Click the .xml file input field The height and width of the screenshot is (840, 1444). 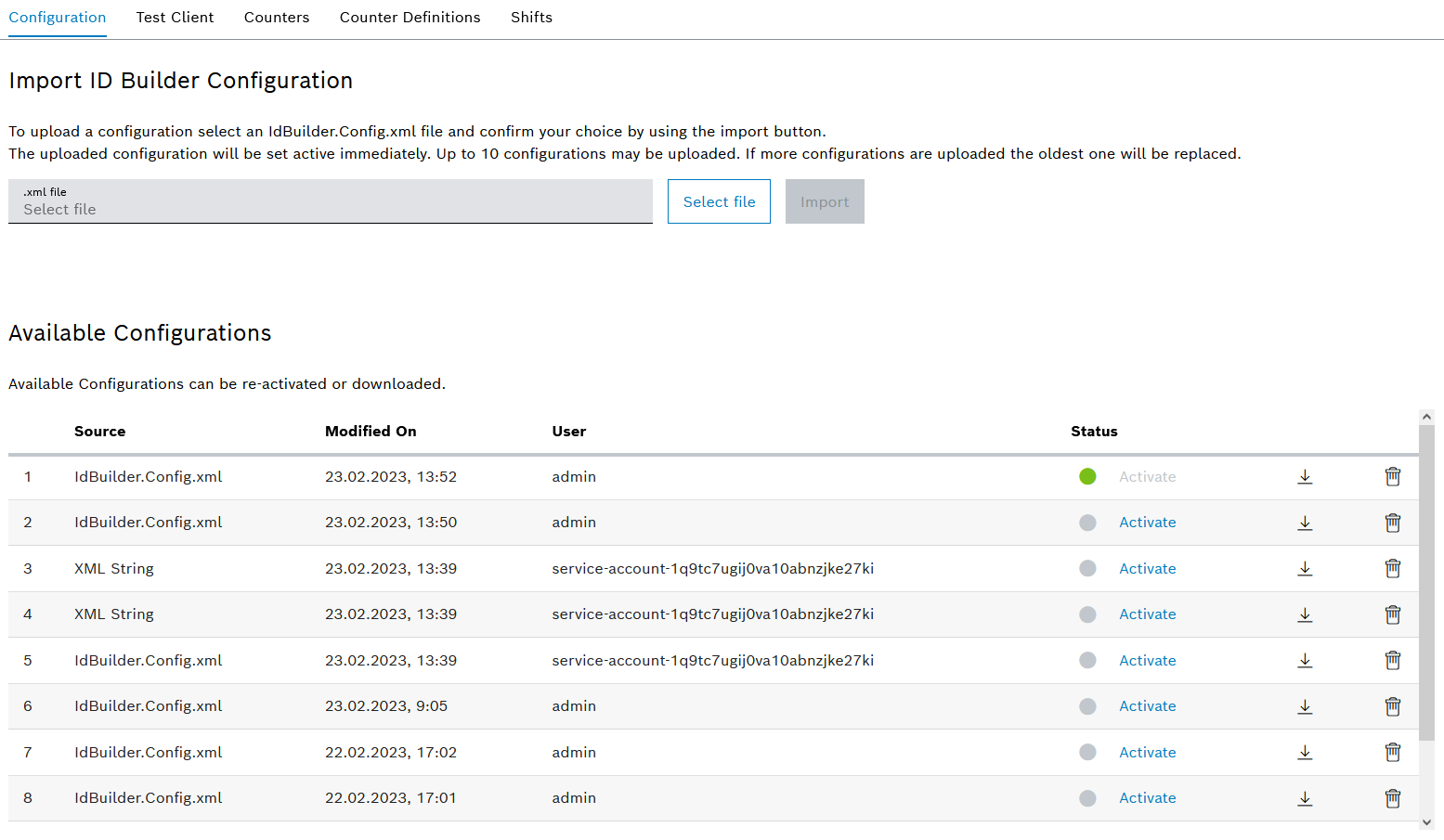(330, 201)
